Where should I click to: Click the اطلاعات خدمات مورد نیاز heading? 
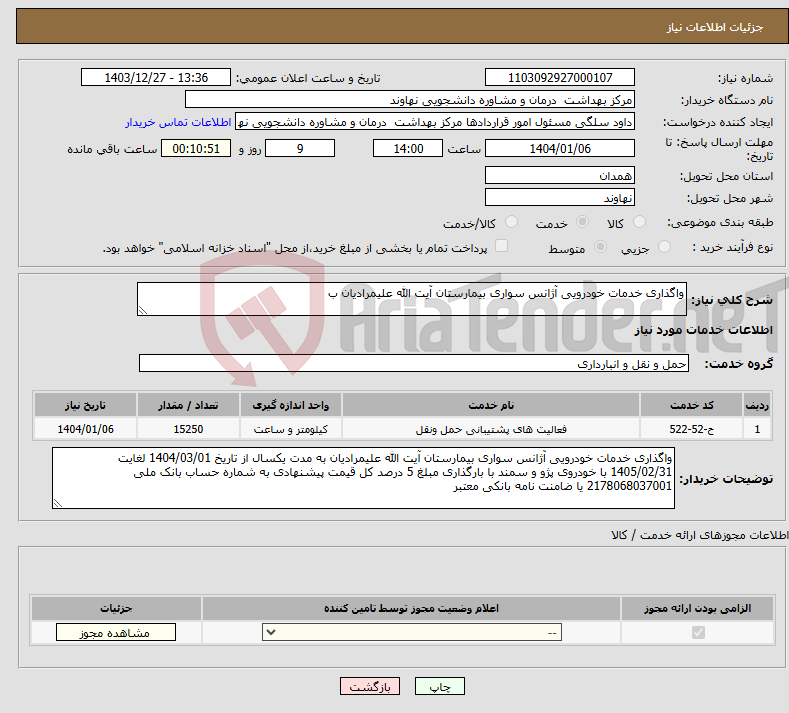point(703,330)
